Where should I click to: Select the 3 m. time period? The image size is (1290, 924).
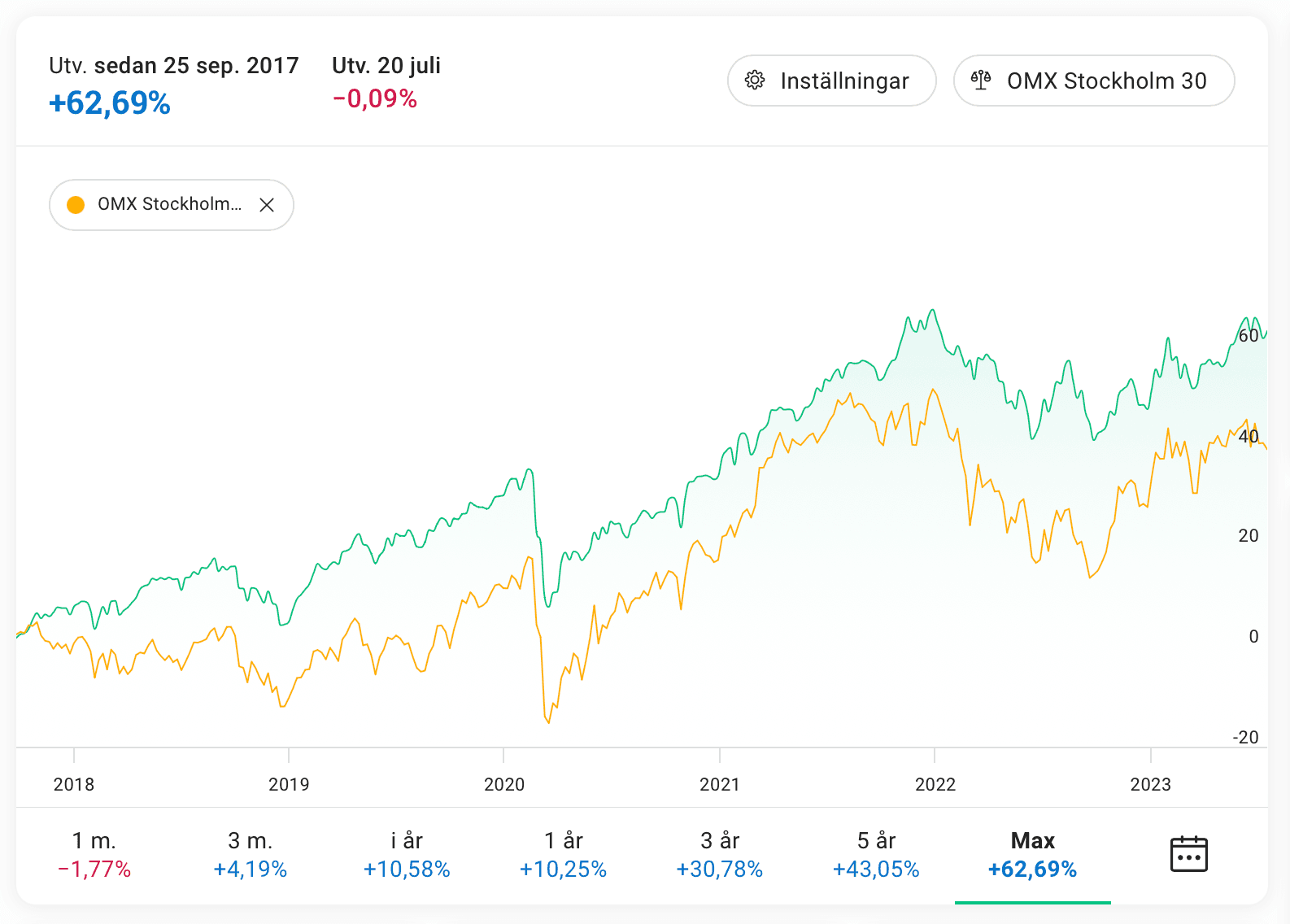click(251, 854)
